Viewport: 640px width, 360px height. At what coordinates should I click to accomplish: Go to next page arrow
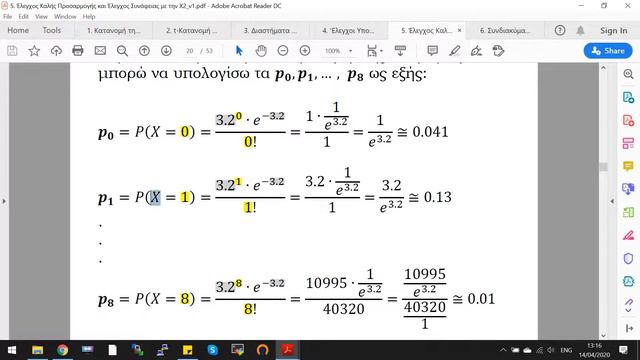[166, 51]
